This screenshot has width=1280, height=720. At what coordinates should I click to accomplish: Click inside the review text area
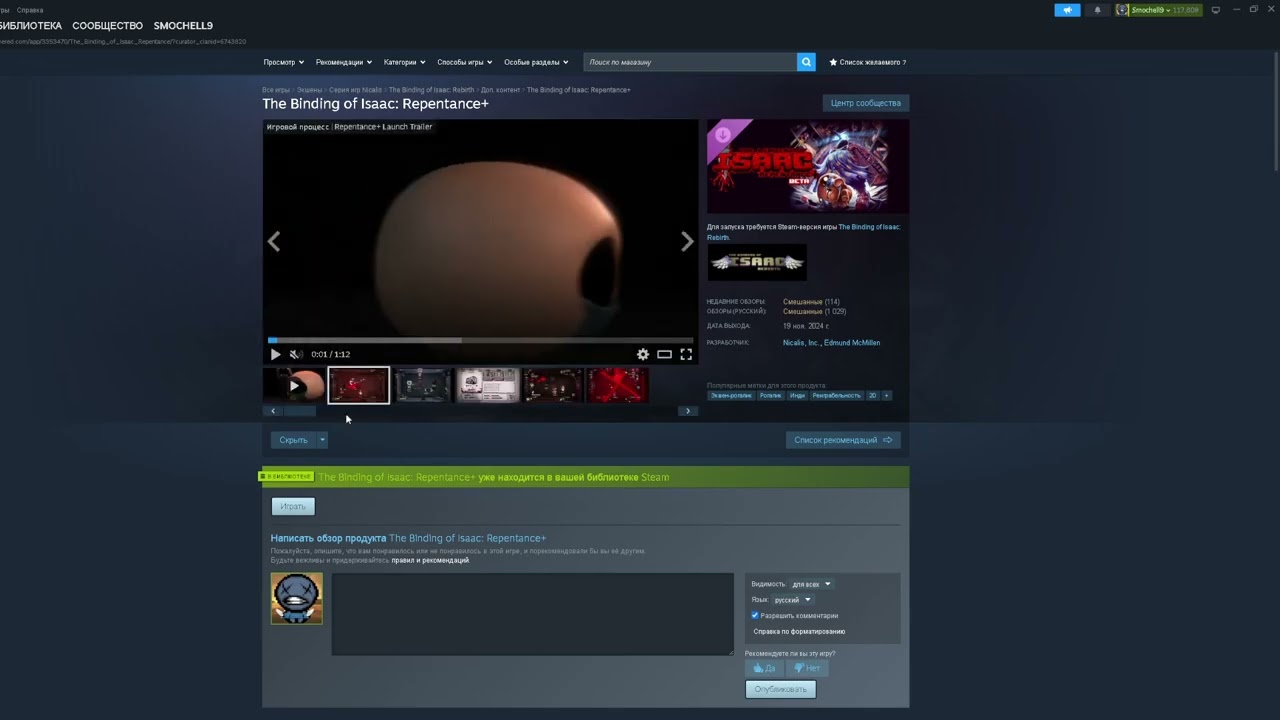point(533,614)
